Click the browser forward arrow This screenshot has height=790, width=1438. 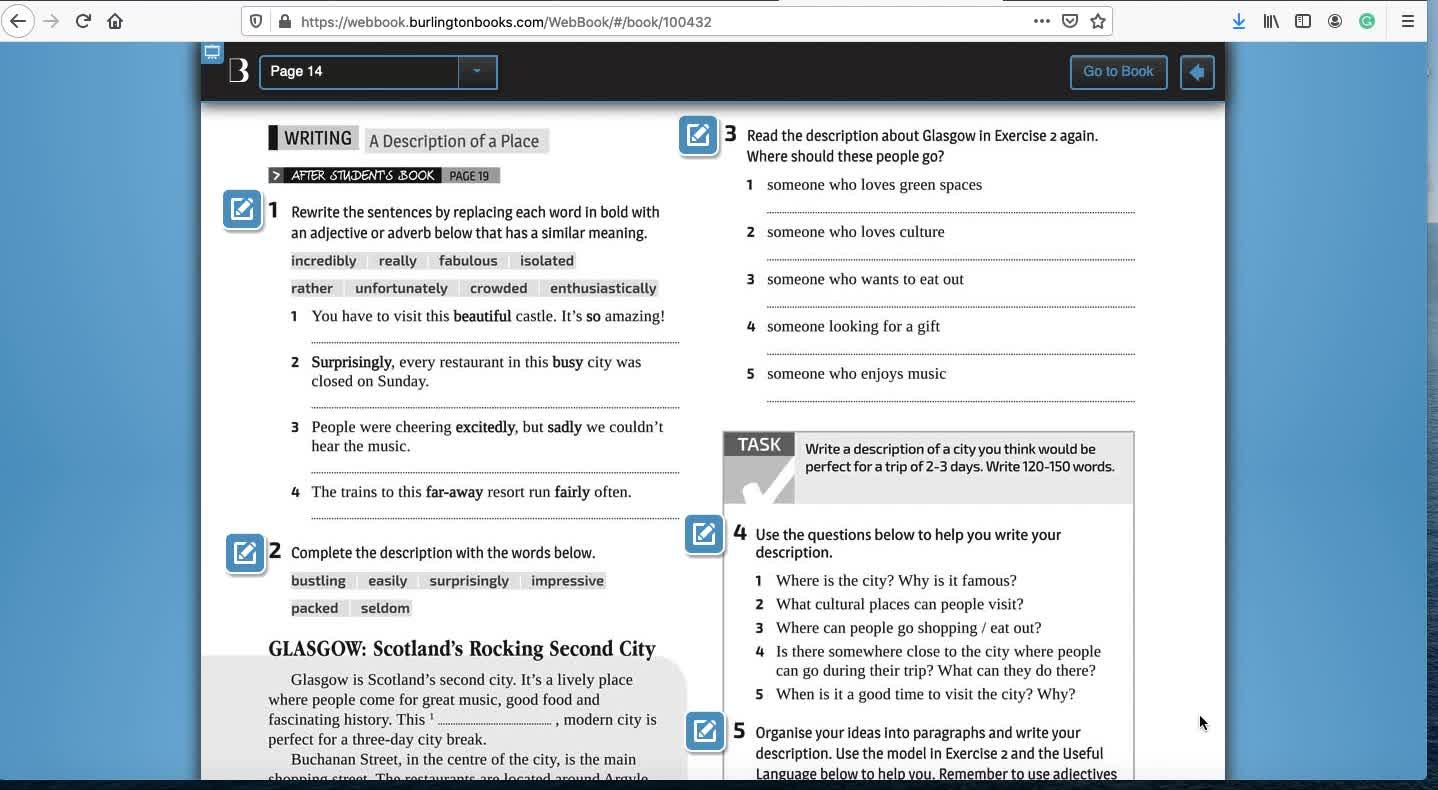coord(51,21)
